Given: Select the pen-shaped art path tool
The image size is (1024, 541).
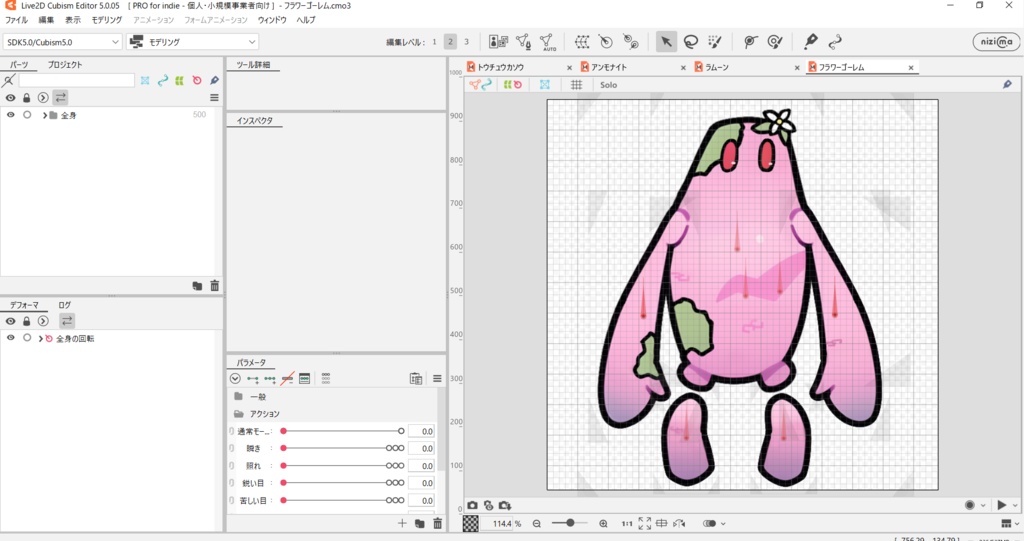Looking at the screenshot, I should (x=810, y=42).
